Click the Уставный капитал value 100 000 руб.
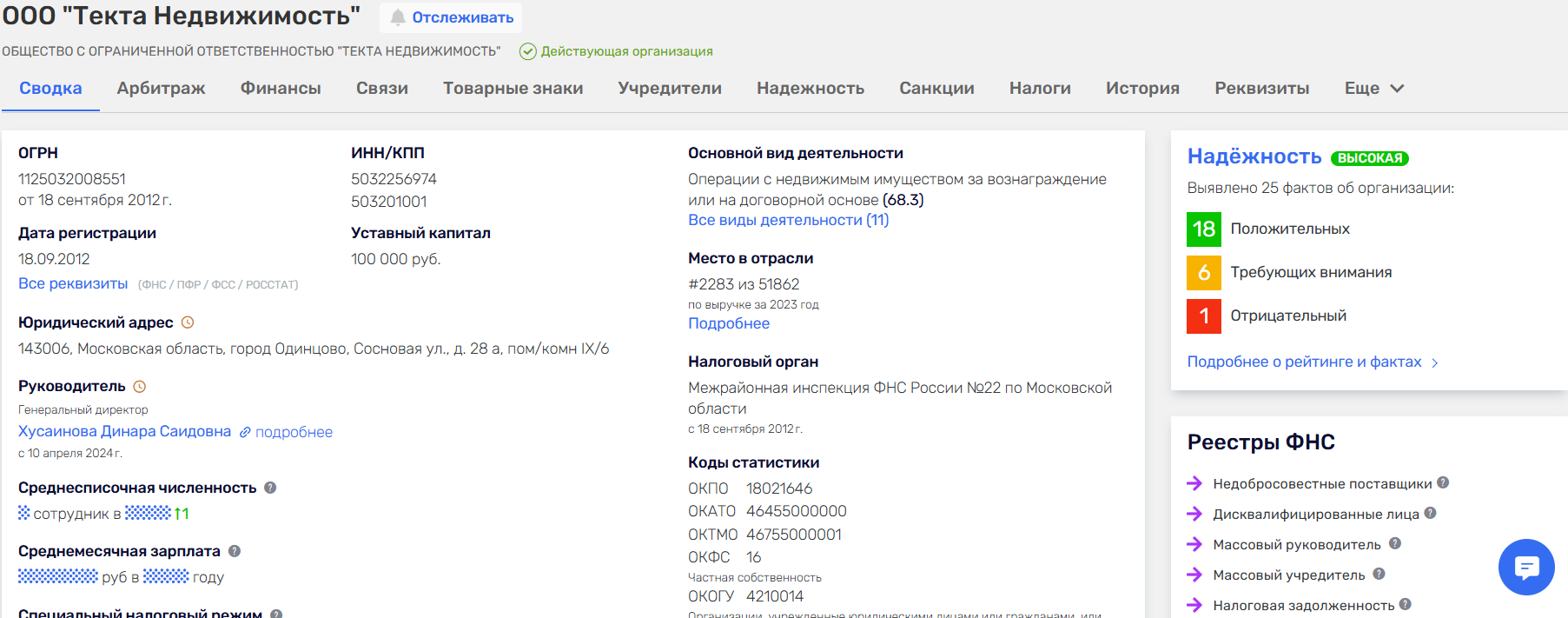This screenshot has width=1568, height=618. (395, 259)
